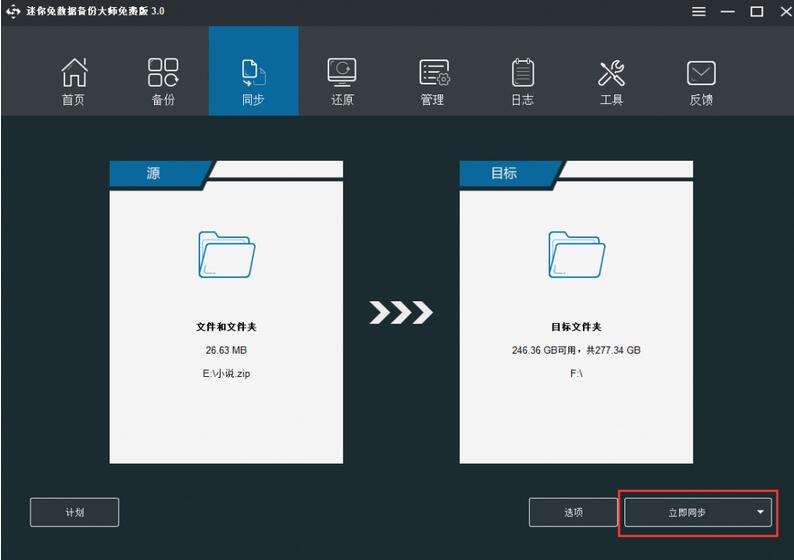View the 日志 logs tab
Viewport: 794px width, 560px height.
pos(523,81)
